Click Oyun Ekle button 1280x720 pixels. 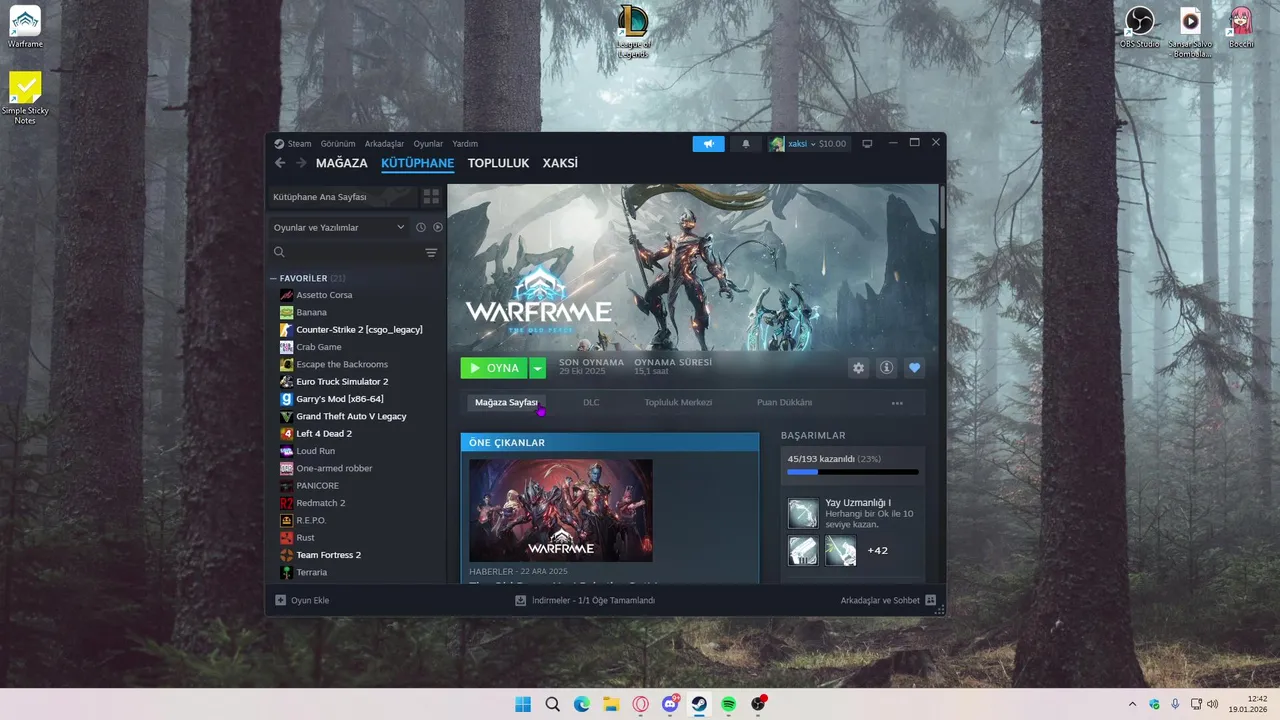tap(302, 600)
